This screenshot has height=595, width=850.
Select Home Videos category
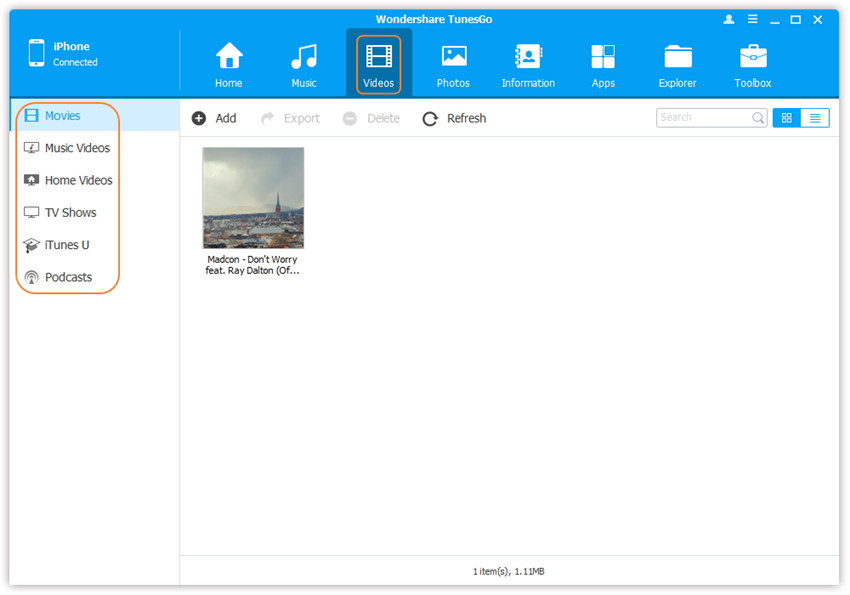point(78,181)
